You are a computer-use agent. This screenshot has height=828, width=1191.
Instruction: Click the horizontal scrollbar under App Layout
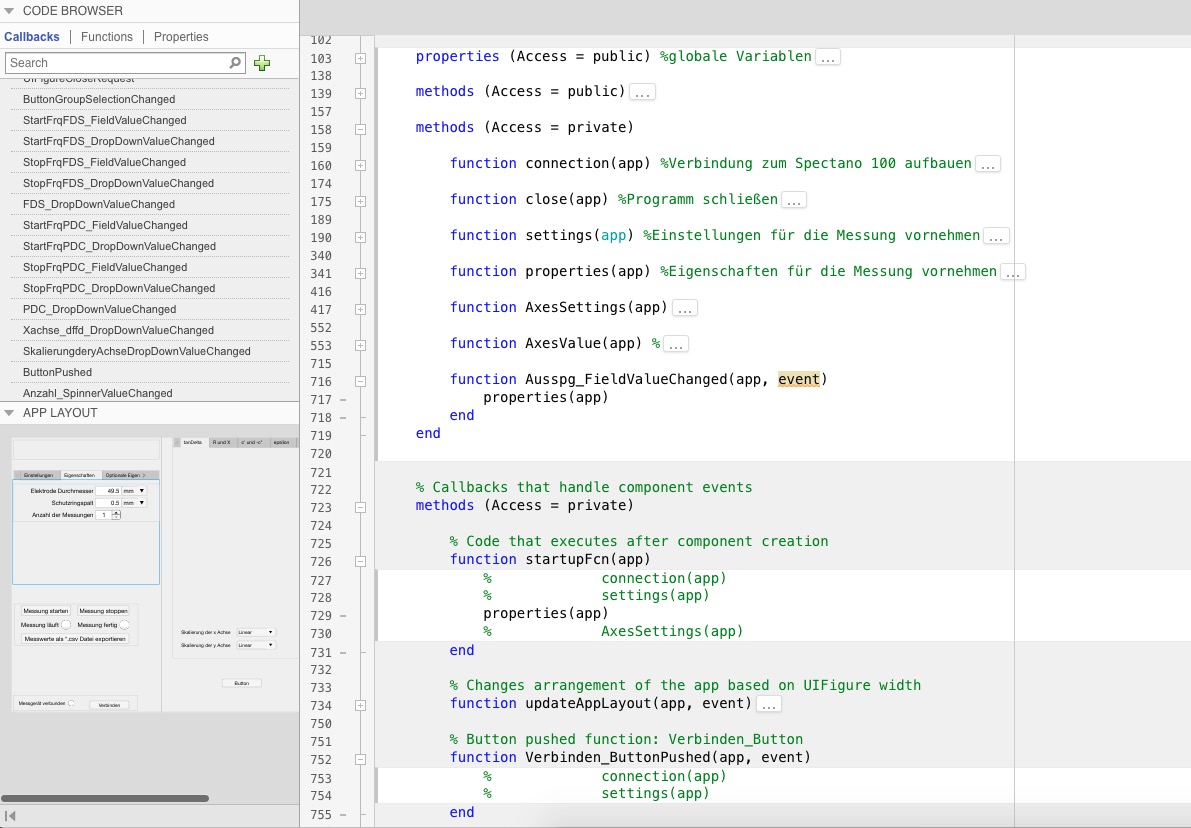[105, 798]
